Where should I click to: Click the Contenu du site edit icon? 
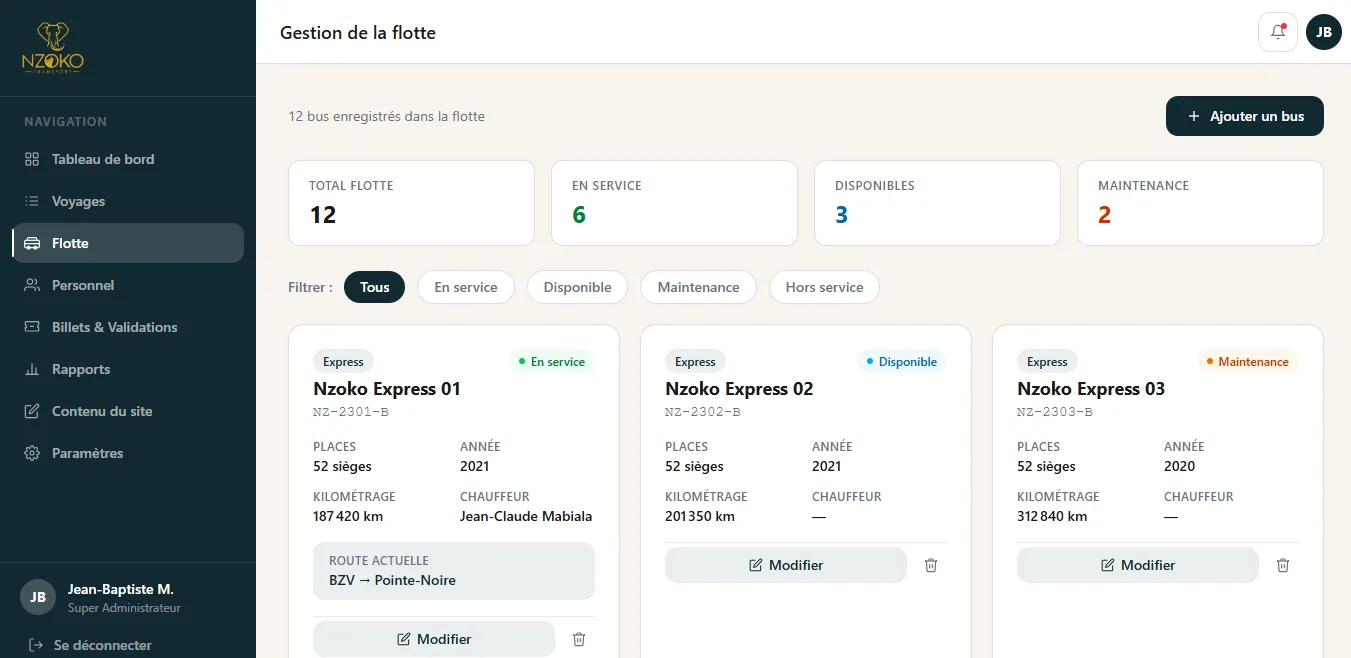(32, 411)
